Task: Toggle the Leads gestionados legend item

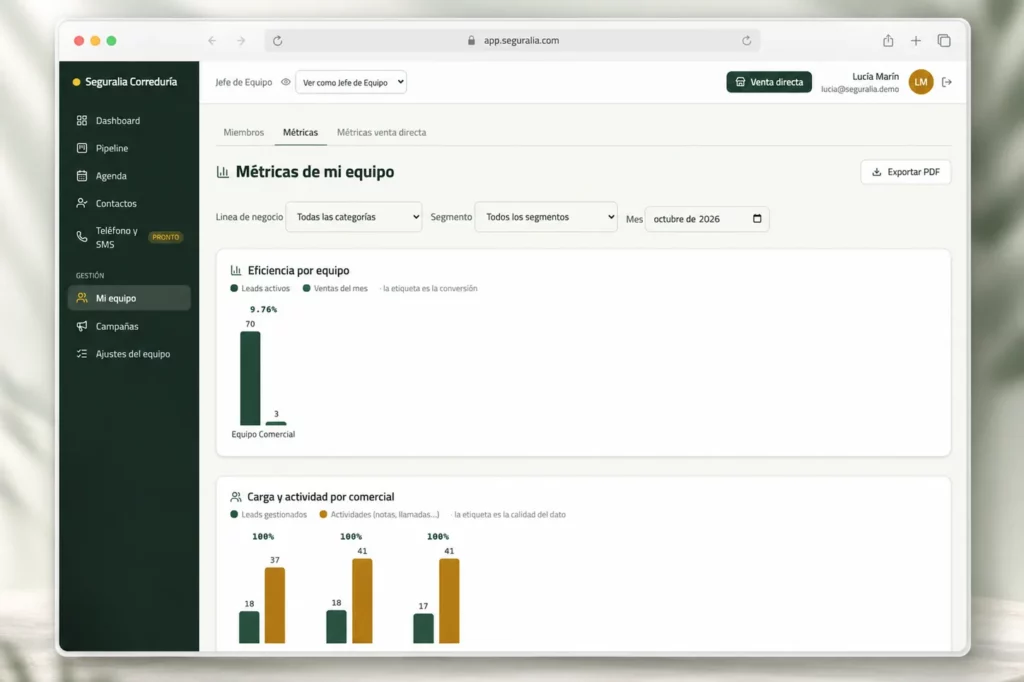Action: [268, 514]
